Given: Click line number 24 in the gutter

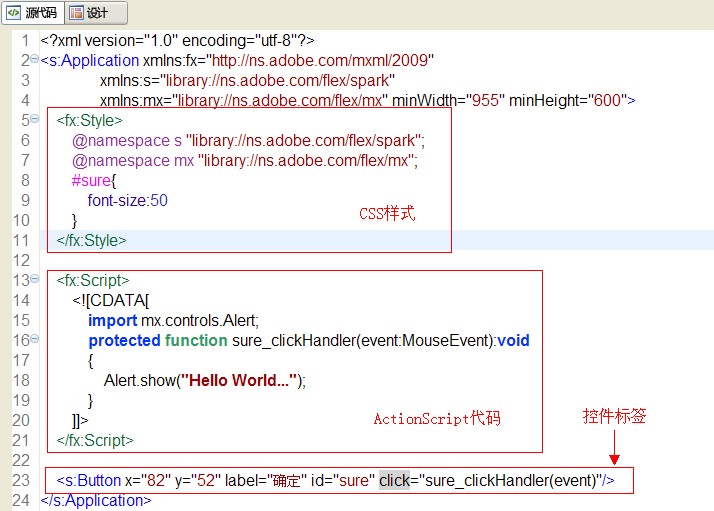Looking at the screenshot, I should [21, 501].
